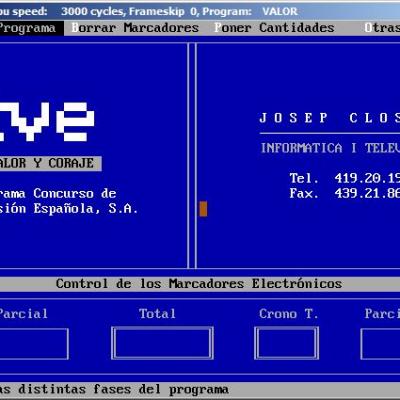Open the Programa menu
Image resolution: width=400 pixels, height=400 pixels.
click(x=28, y=28)
